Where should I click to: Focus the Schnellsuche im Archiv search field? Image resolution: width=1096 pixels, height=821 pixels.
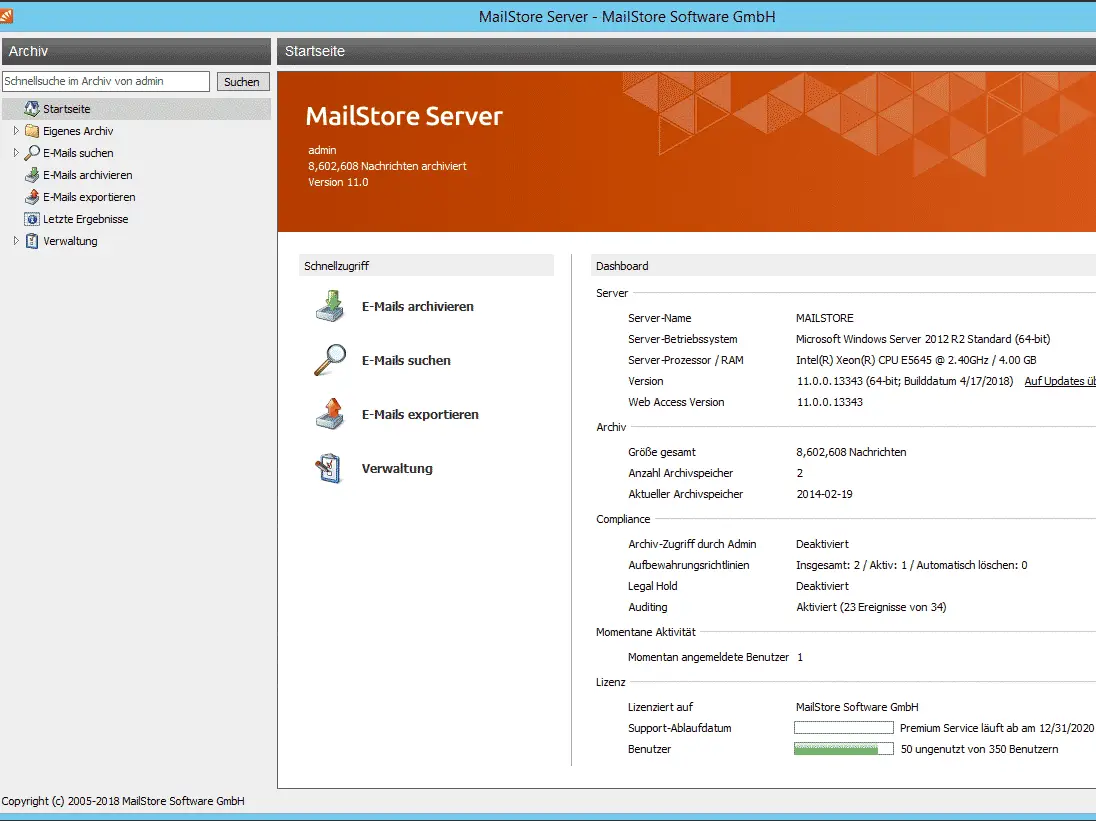click(x=106, y=81)
